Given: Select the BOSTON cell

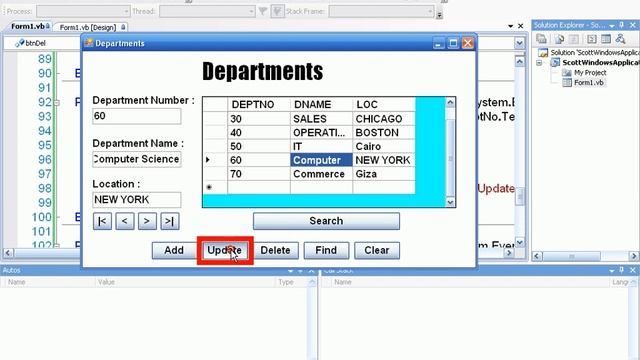Looking at the screenshot, I should (384, 133).
